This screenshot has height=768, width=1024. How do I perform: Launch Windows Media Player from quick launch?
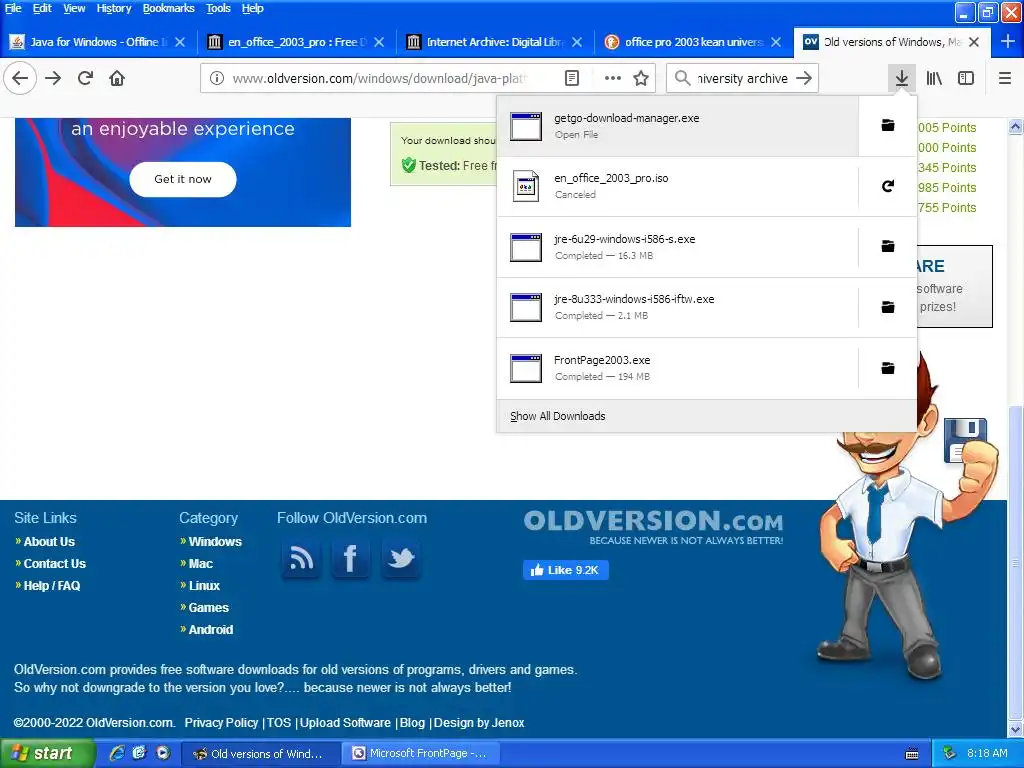163,753
